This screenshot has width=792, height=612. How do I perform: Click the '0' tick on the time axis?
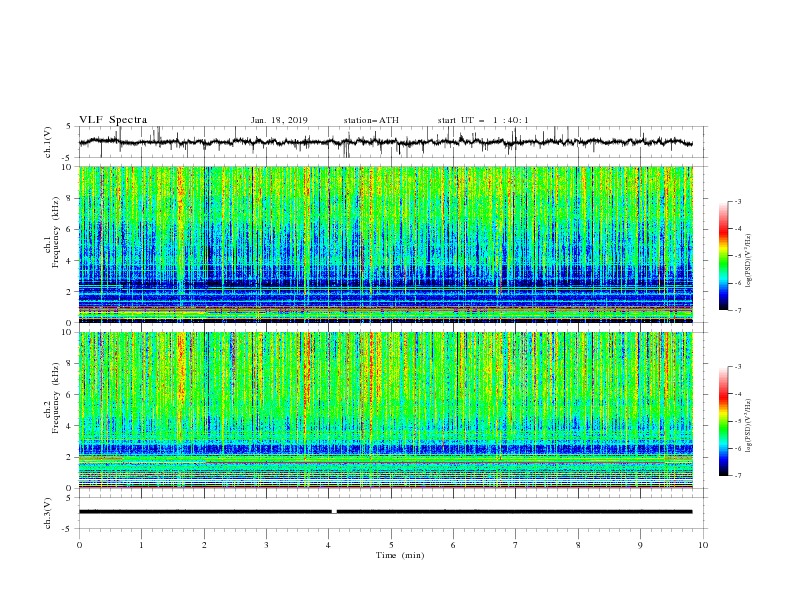tap(79, 545)
